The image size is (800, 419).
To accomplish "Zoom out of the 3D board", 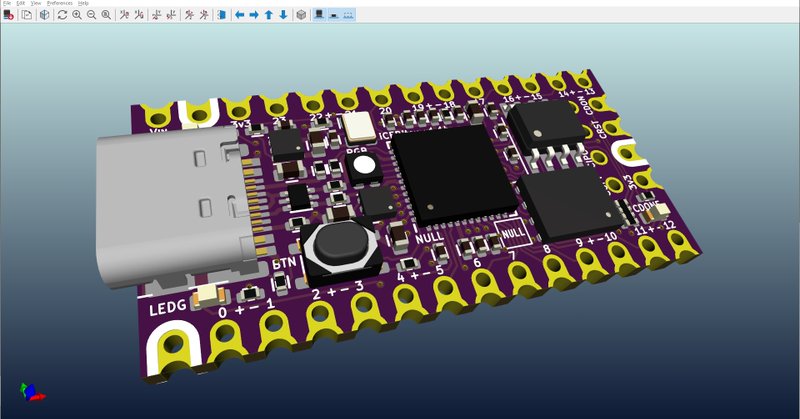I will tap(91, 15).
